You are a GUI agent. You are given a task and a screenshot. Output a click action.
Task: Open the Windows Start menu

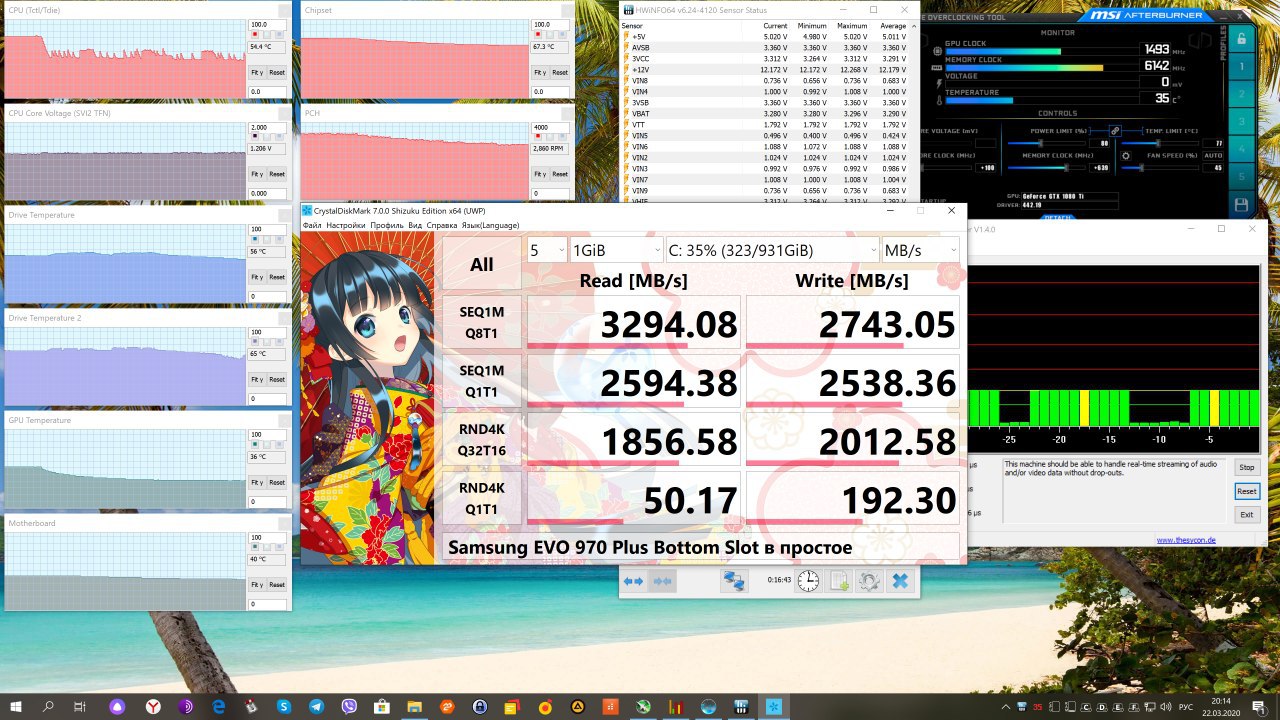(x=15, y=707)
